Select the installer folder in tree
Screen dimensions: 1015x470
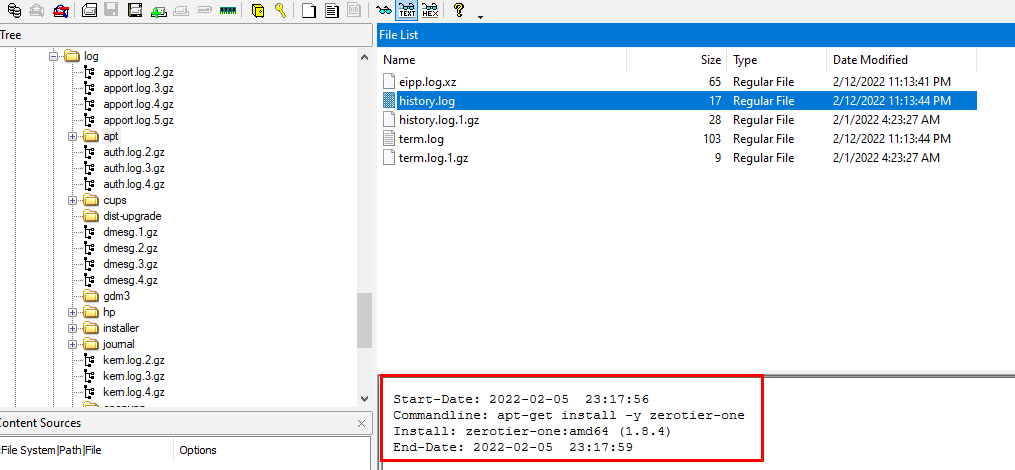pyautogui.click(x=120, y=328)
